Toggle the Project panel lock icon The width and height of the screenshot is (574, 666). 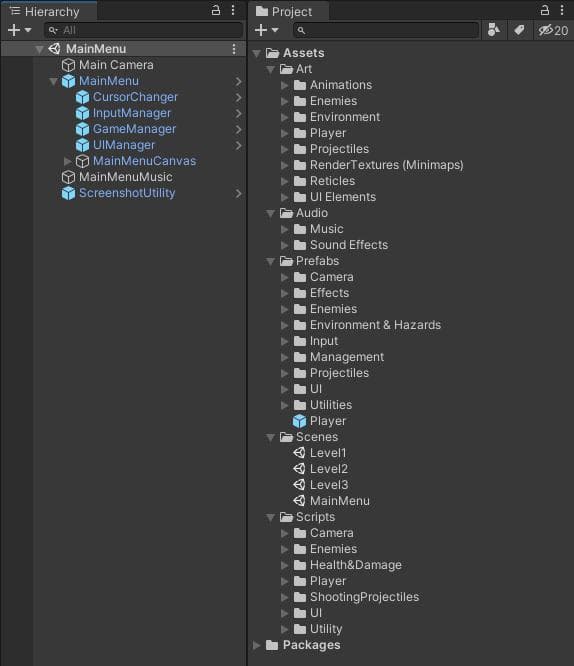(x=545, y=10)
